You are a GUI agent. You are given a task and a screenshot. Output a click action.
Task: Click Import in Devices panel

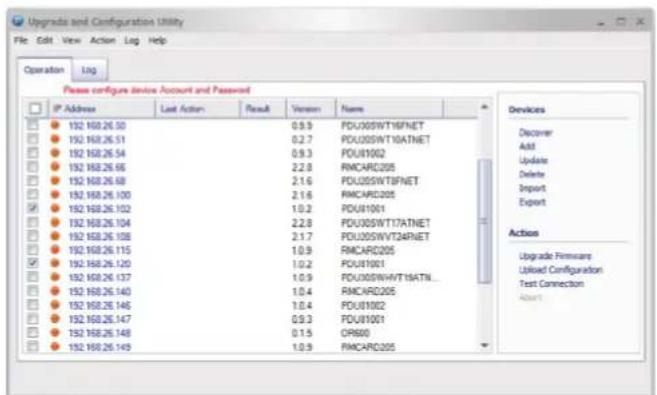(x=532, y=188)
